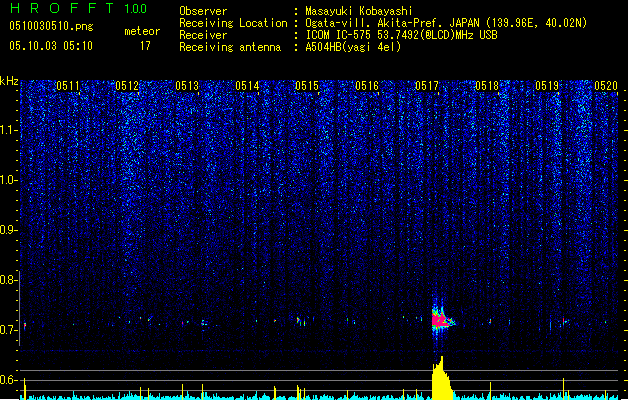The height and width of the screenshot is (400, 629).
Task: Click the Observer field label
Action: (203, 11)
